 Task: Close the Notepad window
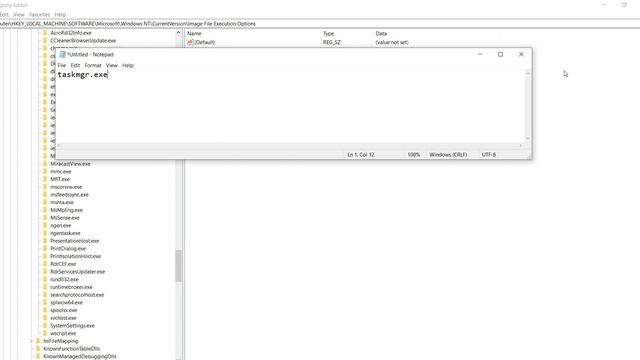[521, 54]
